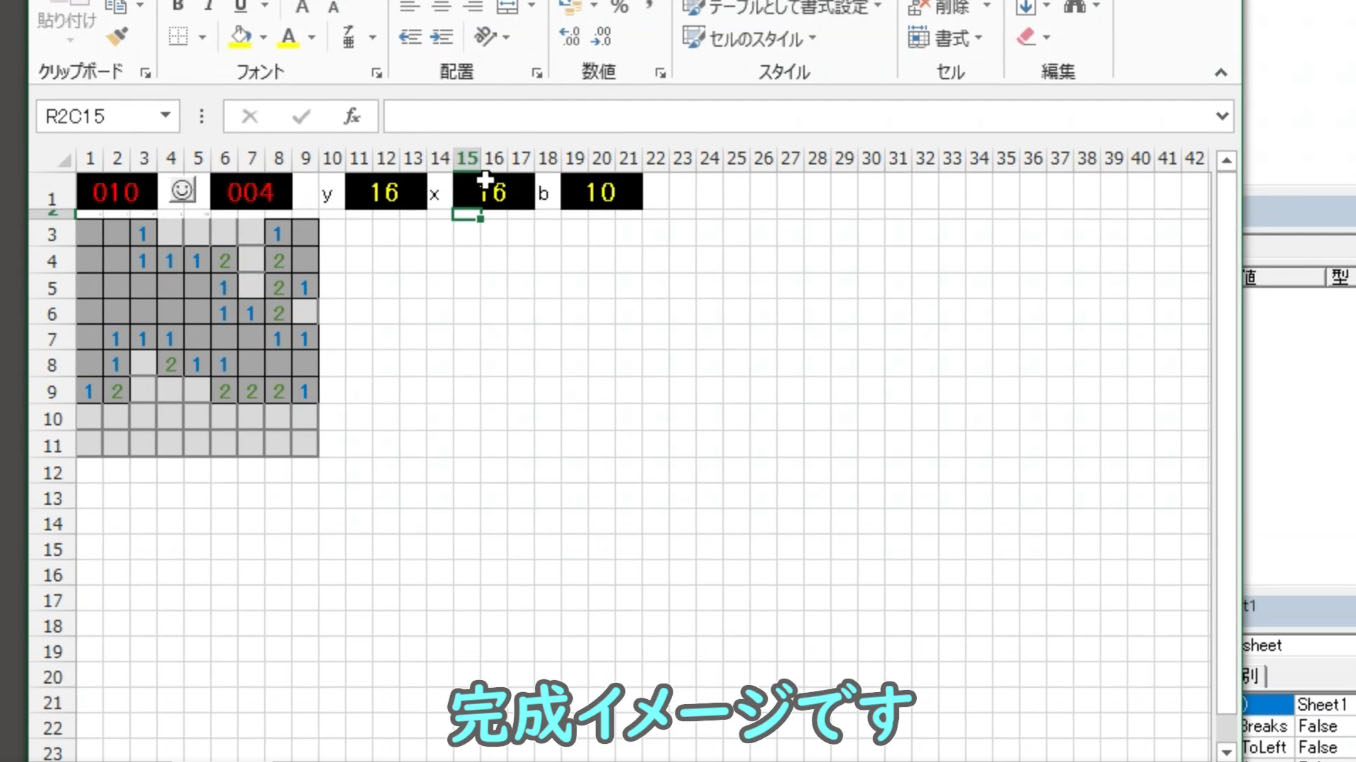Viewport: 1356px width, 762px height.
Task: Click the Decrease Decimal icon
Action: [601, 37]
